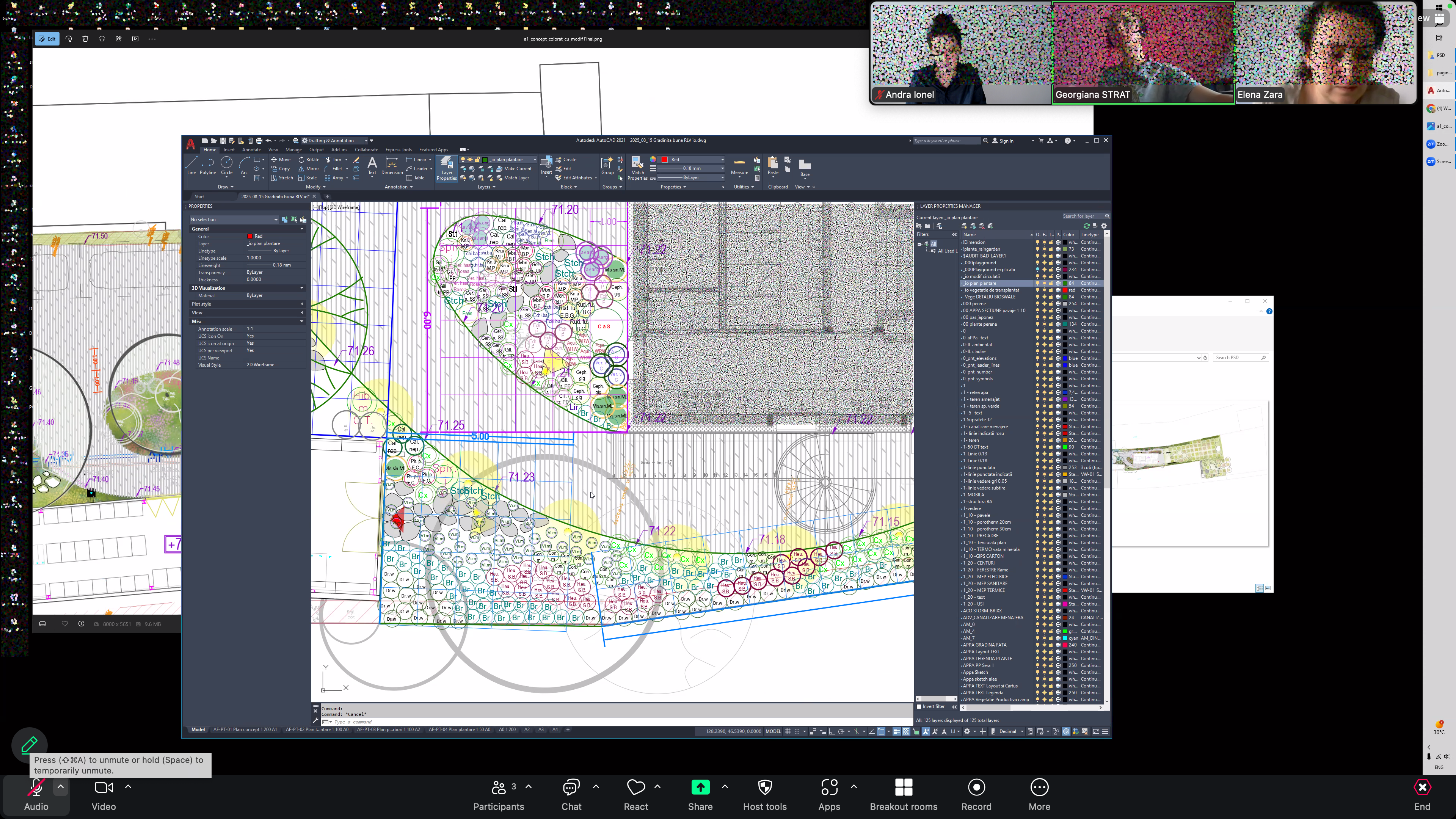Refresh the layer list in Layer Manager

1086,226
